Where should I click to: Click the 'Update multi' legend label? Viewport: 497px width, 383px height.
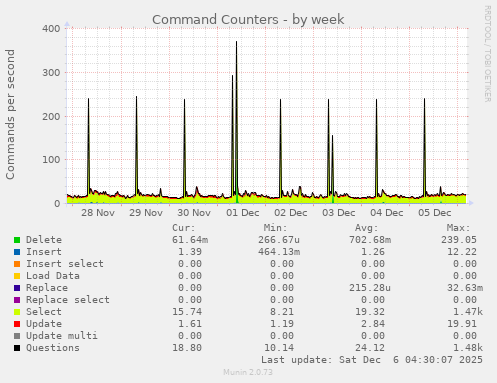[62, 336]
